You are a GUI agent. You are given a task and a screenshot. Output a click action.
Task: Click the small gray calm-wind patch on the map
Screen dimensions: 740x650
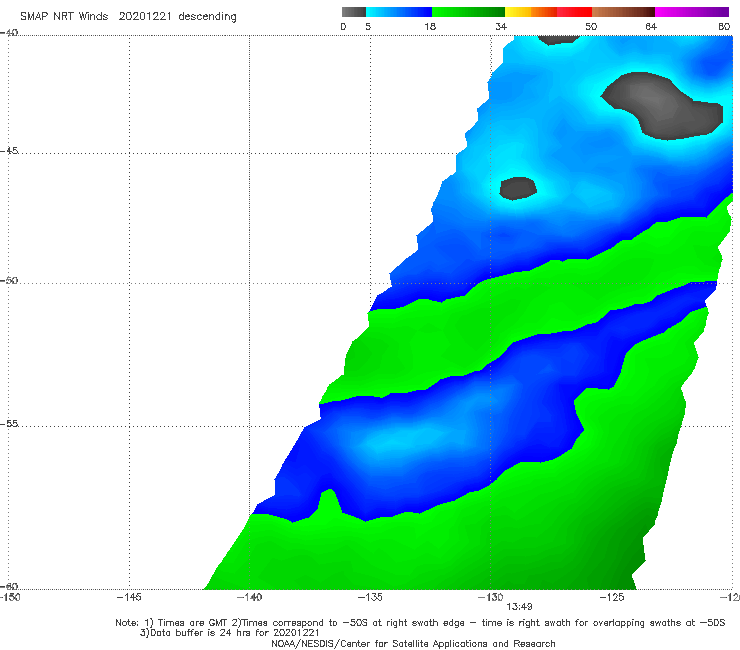518,188
